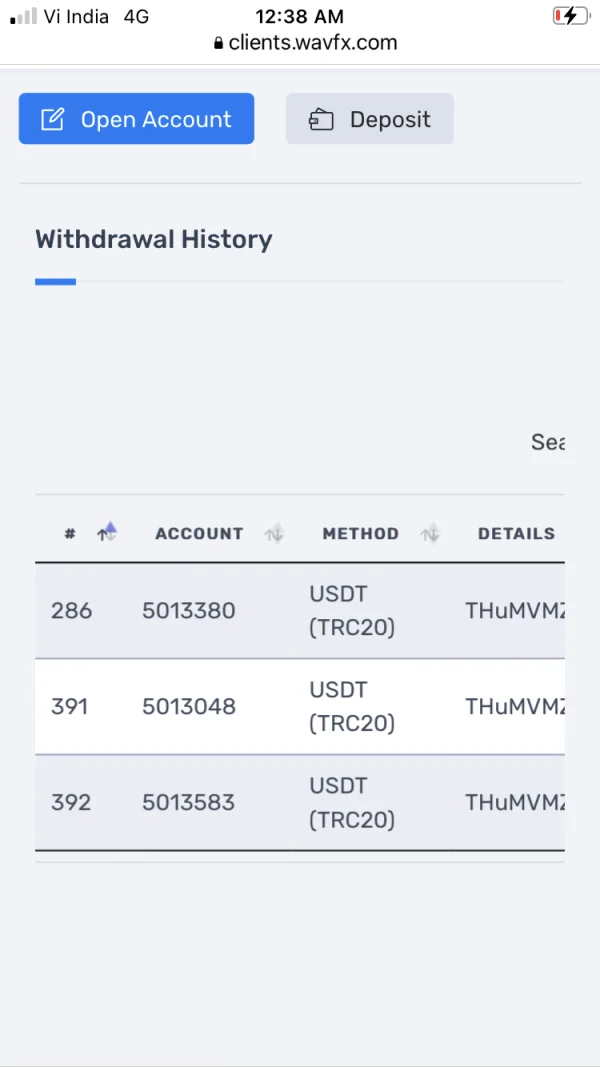Sort by the # column arrows
This screenshot has height=1067, width=600.
(x=106, y=533)
